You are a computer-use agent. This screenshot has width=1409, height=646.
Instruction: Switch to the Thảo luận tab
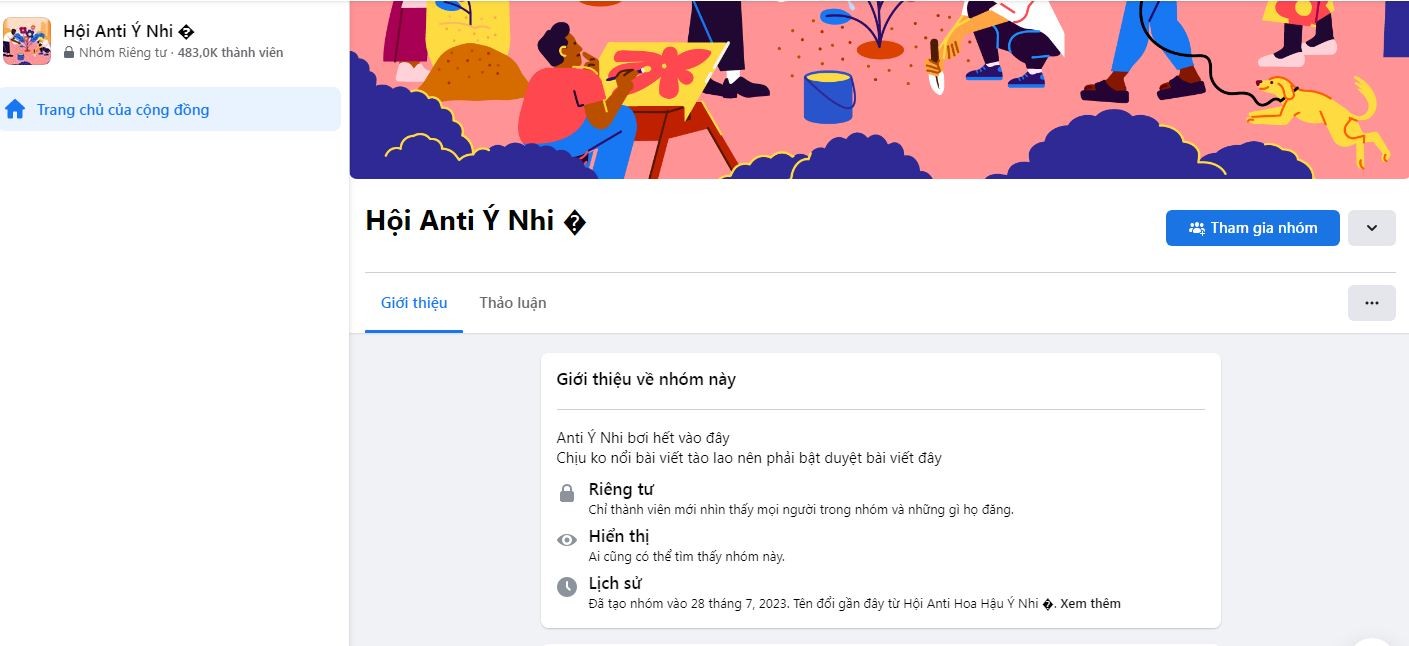tap(512, 303)
